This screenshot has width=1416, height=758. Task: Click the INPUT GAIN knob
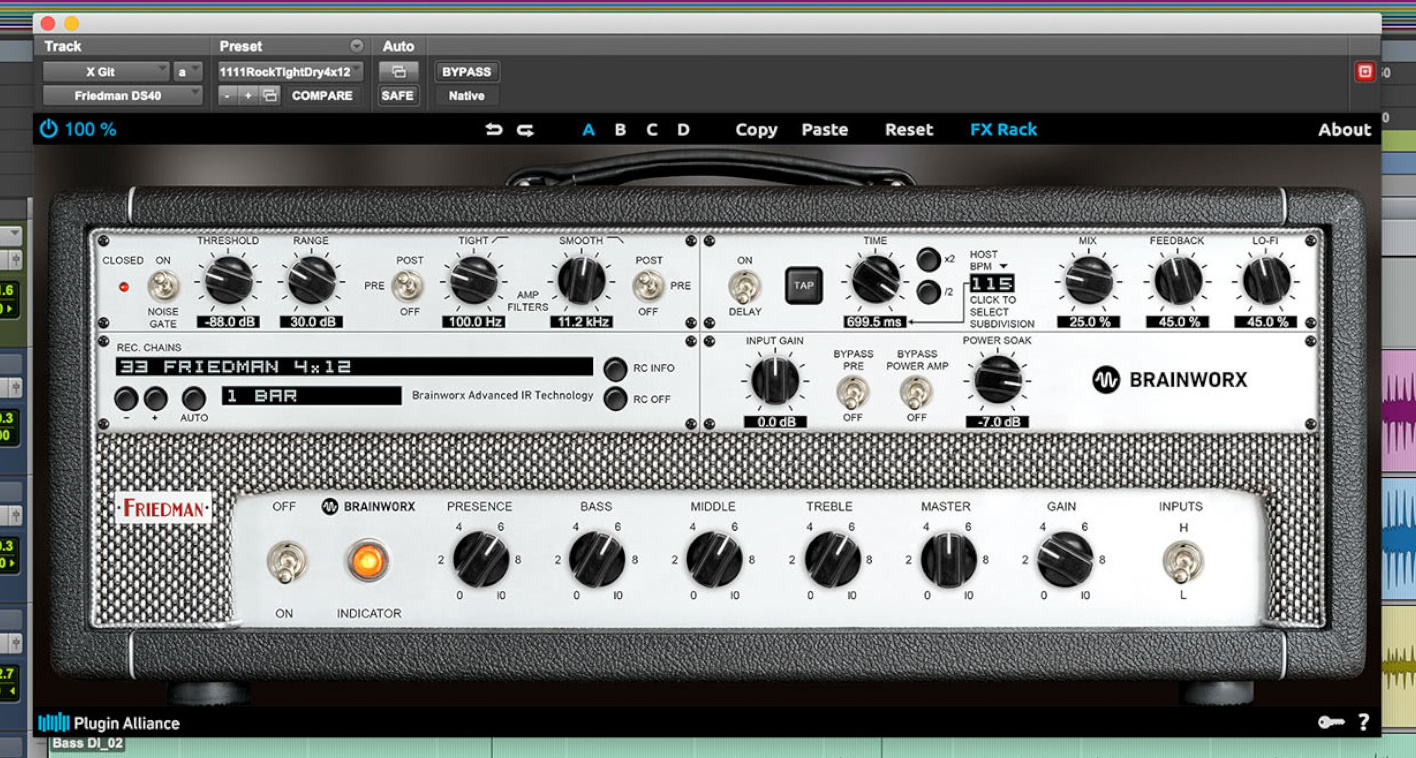(776, 380)
